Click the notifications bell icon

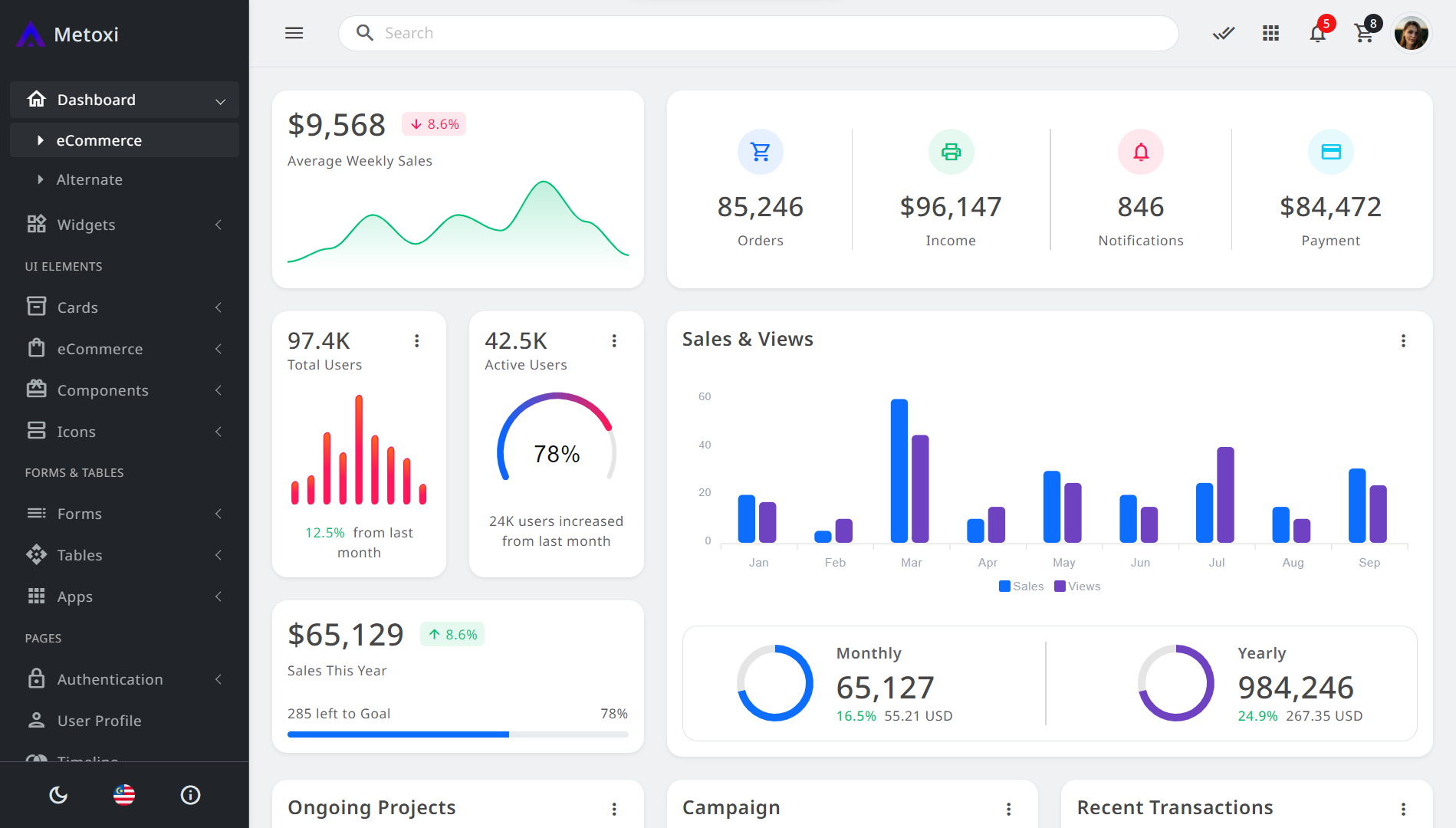click(x=1317, y=34)
